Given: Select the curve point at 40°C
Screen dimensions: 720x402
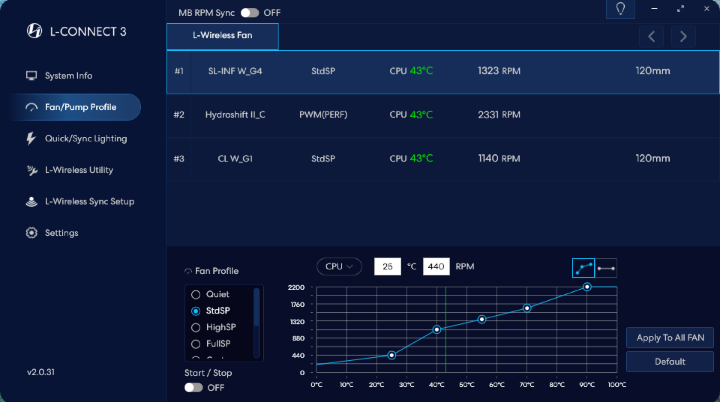Looking at the screenshot, I should [x=437, y=329].
